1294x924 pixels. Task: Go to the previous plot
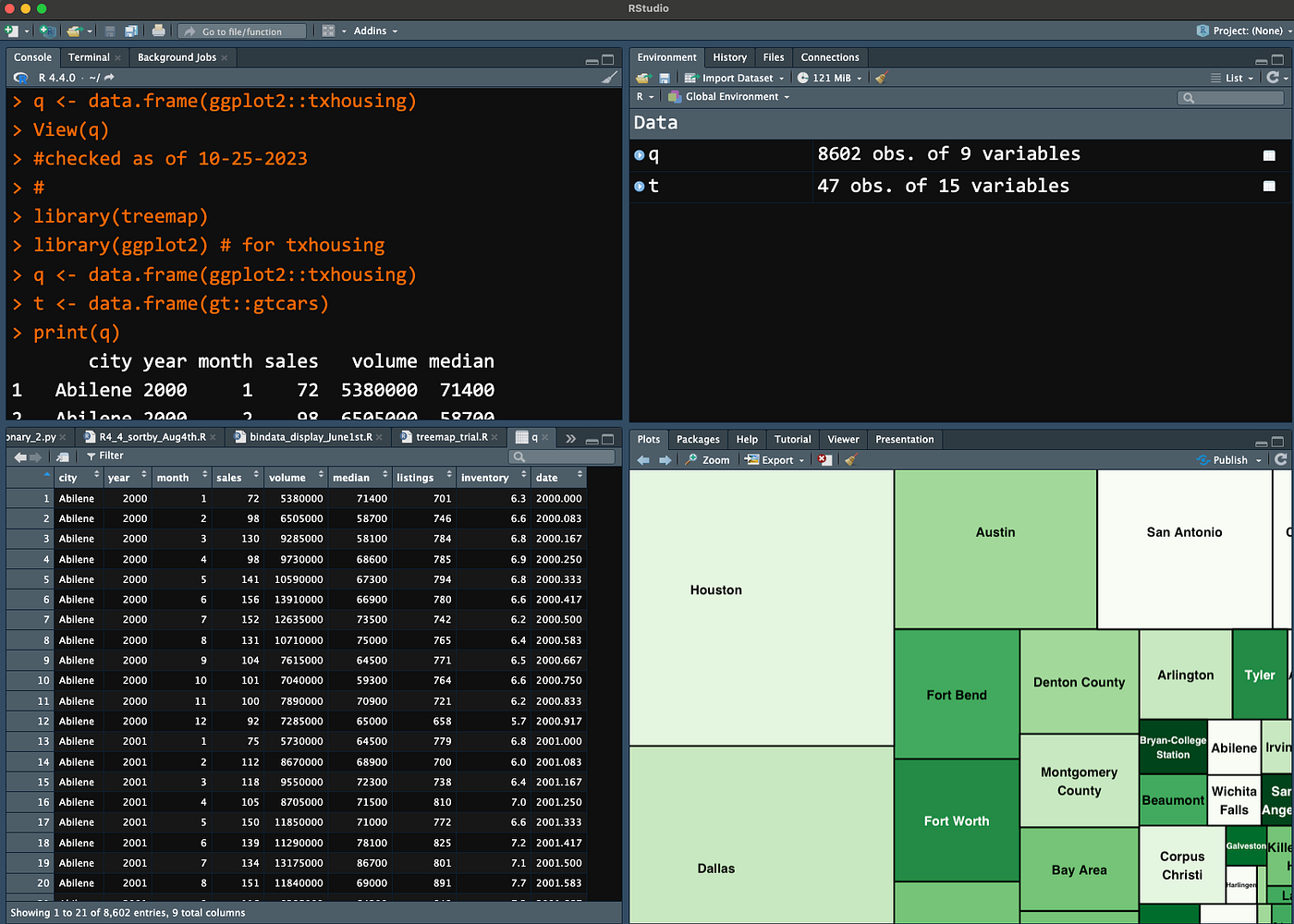click(x=644, y=460)
